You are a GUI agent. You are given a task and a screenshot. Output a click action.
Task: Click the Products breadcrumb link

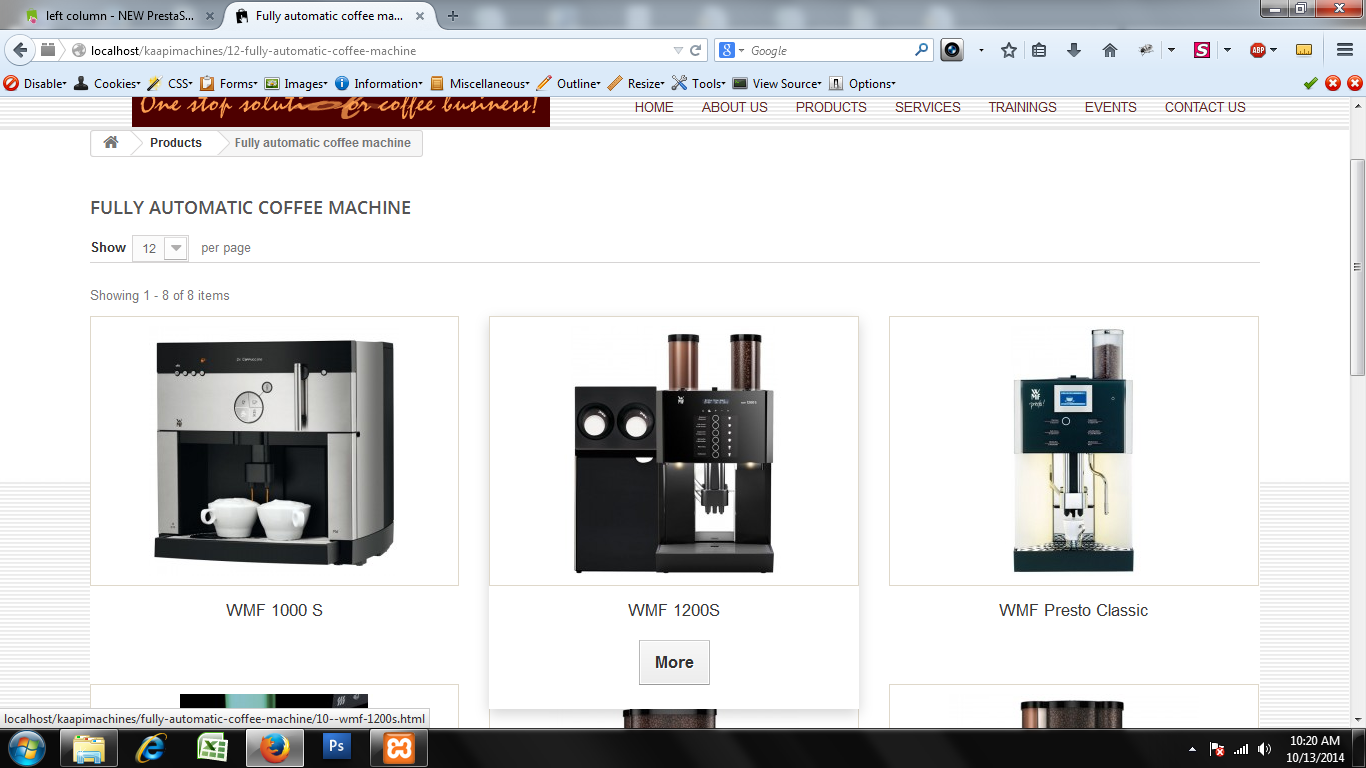176,143
